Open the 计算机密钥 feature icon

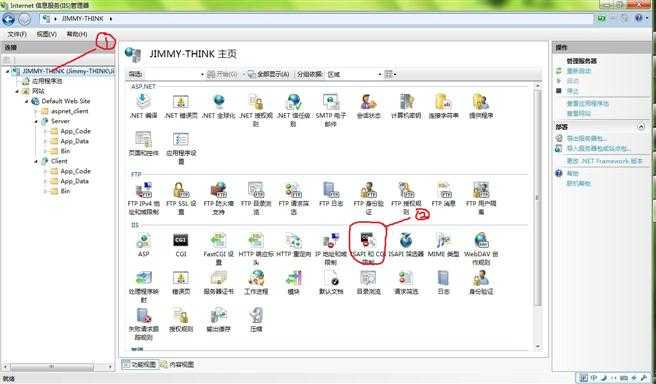(x=406, y=105)
